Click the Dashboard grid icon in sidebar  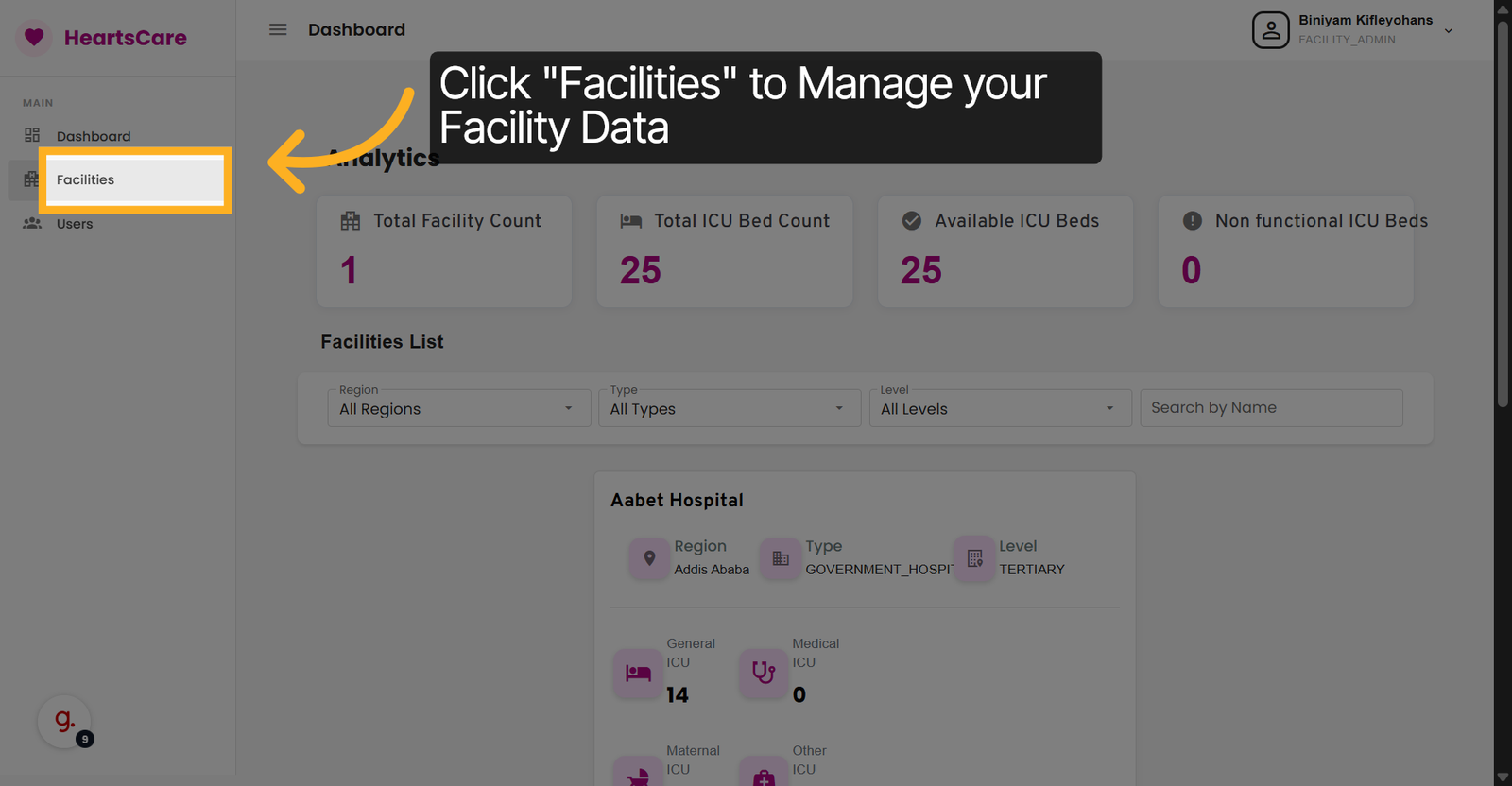coord(32,135)
